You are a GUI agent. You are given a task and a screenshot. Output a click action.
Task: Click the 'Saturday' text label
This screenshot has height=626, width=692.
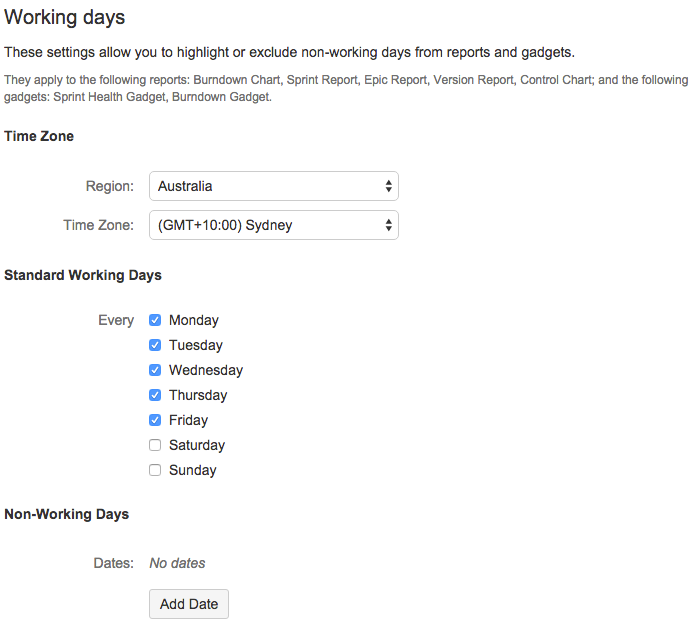point(197,445)
